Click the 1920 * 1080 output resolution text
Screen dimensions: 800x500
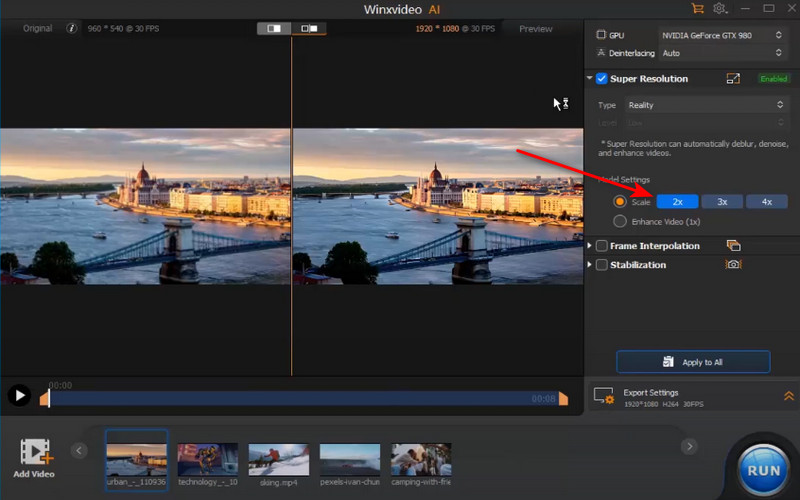437,29
